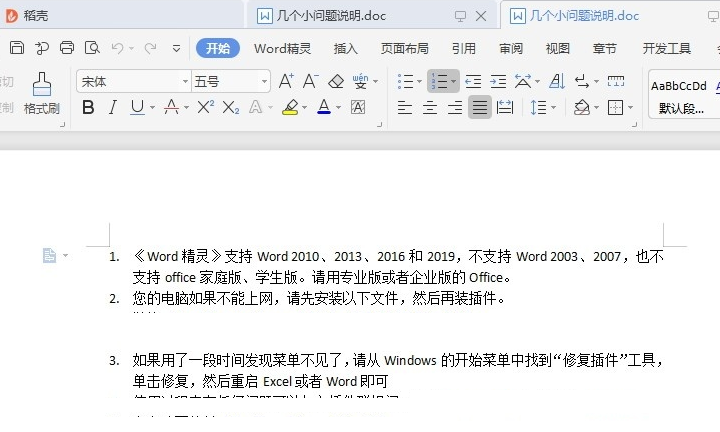Expand the line spacing dropdown arrow
This screenshot has height=432, width=720.
tap(553, 107)
